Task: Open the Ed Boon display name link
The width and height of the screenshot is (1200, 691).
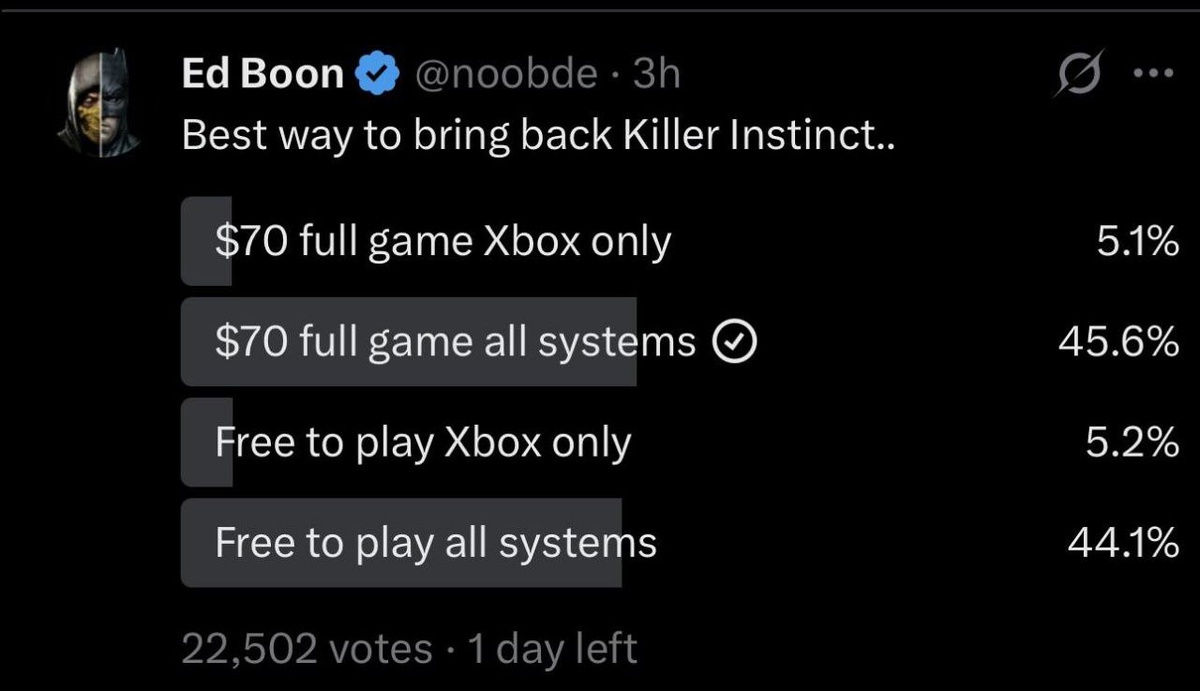Action: [262, 73]
